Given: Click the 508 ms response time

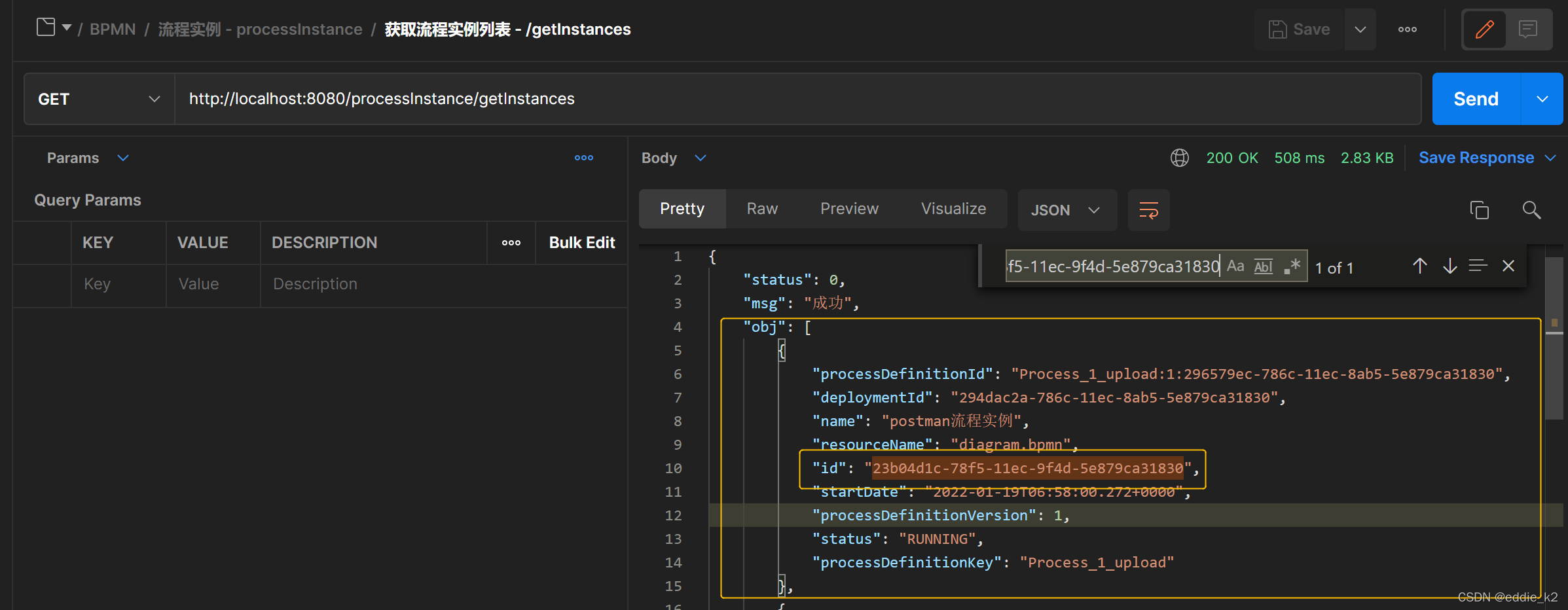Looking at the screenshot, I should (x=1300, y=158).
